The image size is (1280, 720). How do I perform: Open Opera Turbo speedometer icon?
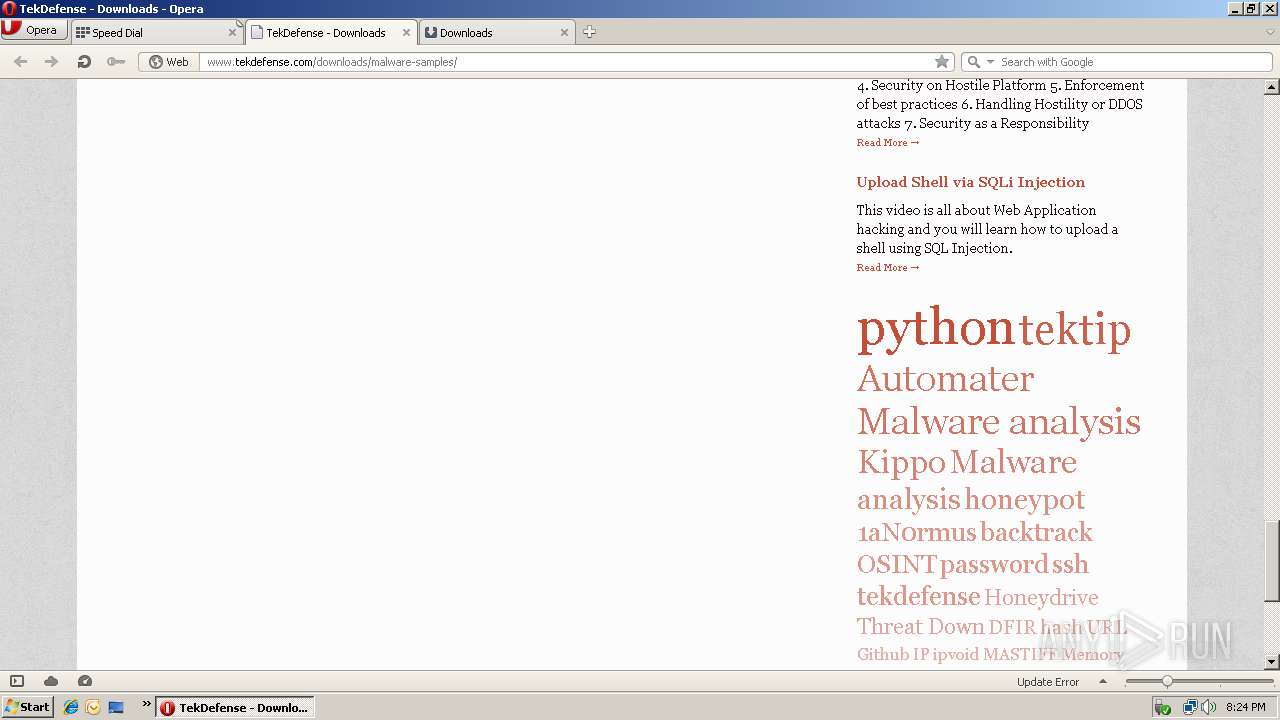tap(85, 681)
